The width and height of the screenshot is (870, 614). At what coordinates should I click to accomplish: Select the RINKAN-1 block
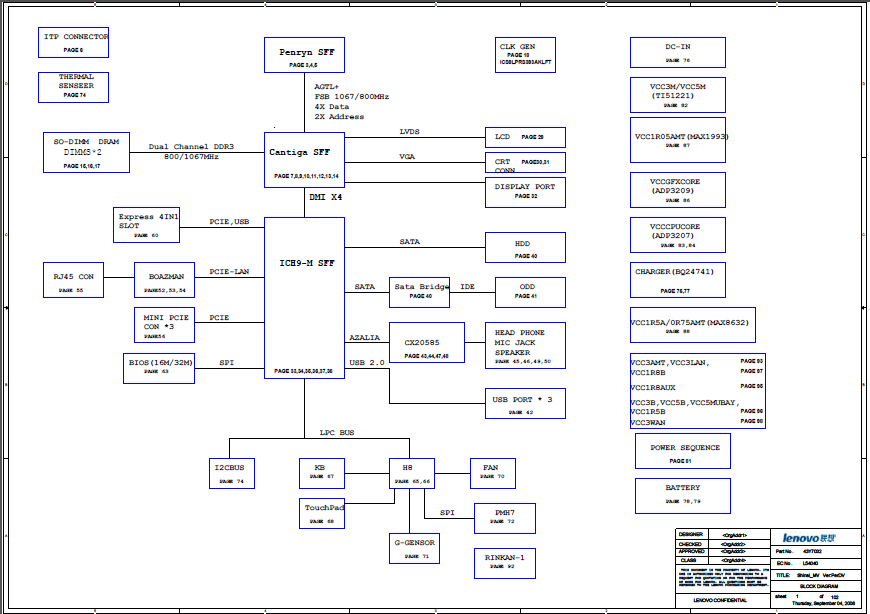pyautogui.click(x=504, y=561)
